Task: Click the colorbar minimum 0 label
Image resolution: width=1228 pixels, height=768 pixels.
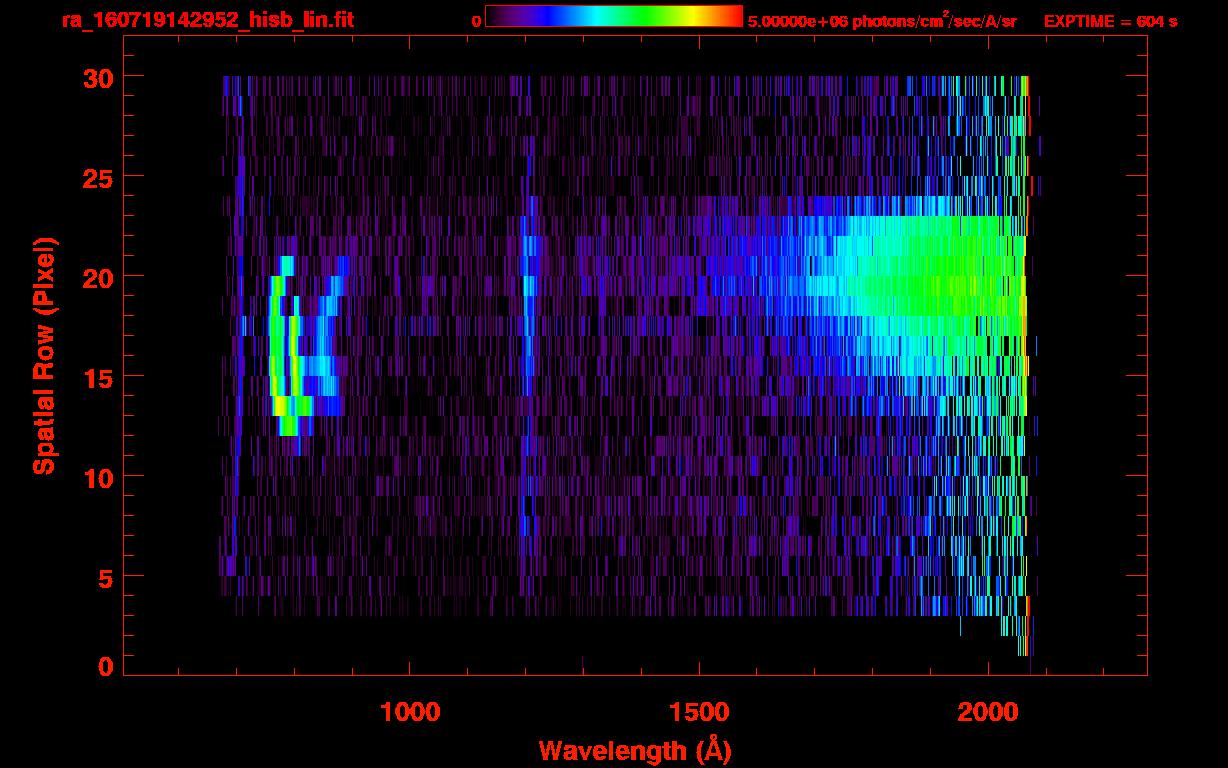Action: coord(476,21)
